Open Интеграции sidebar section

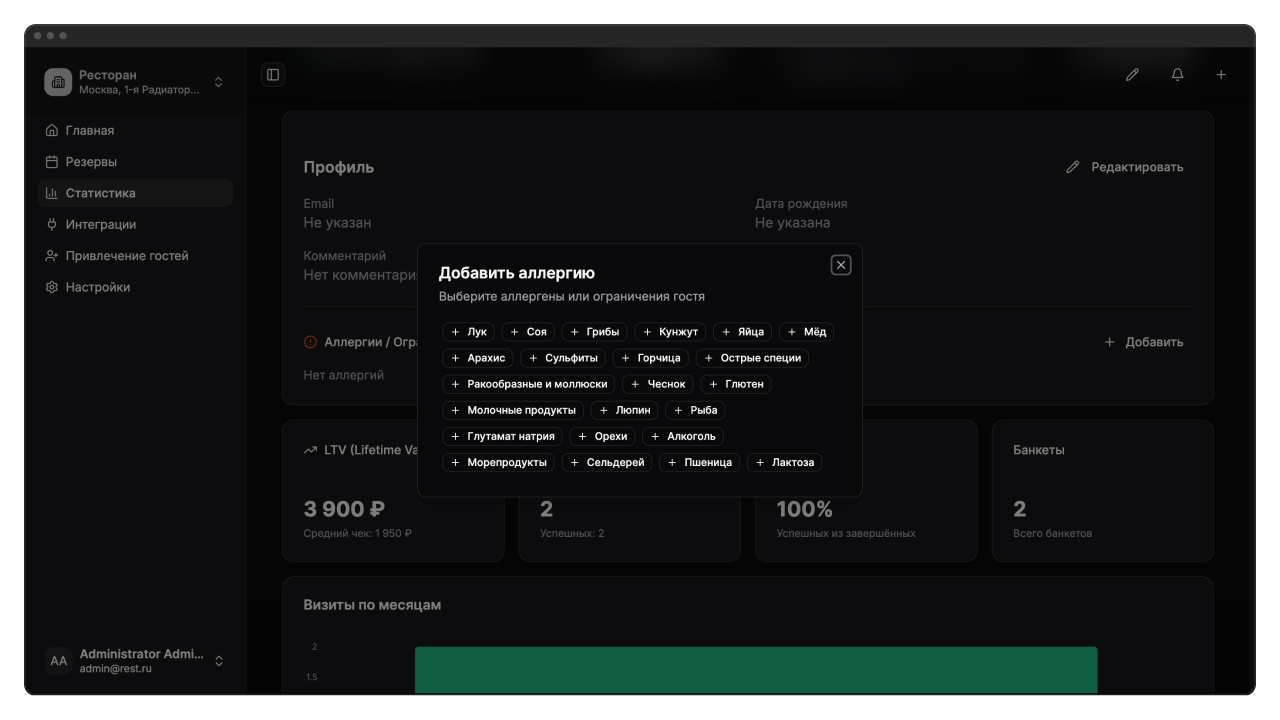coord(100,225)
